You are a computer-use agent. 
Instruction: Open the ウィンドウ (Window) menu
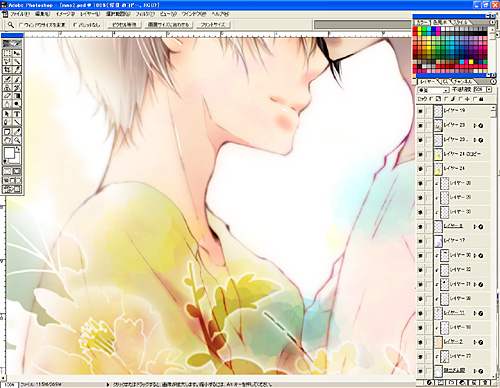[193, 14]
